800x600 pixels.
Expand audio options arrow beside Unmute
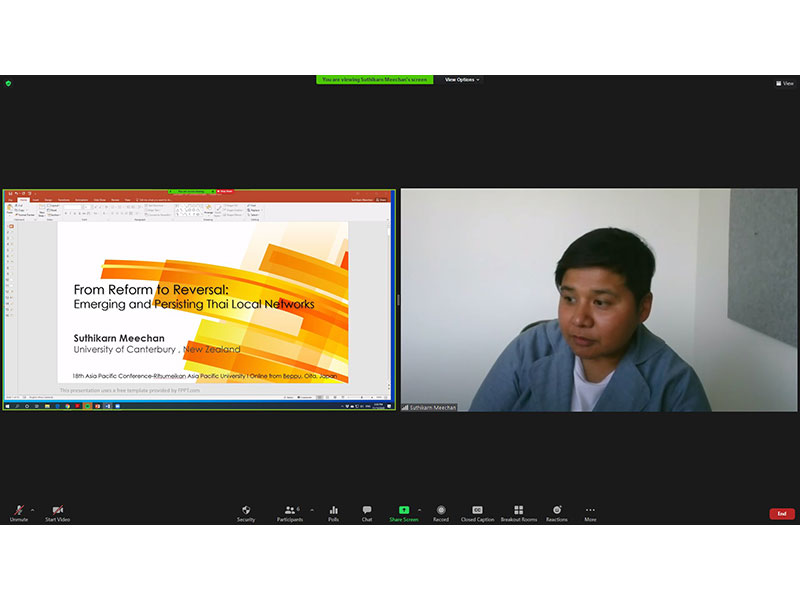(x=32, y=509)
